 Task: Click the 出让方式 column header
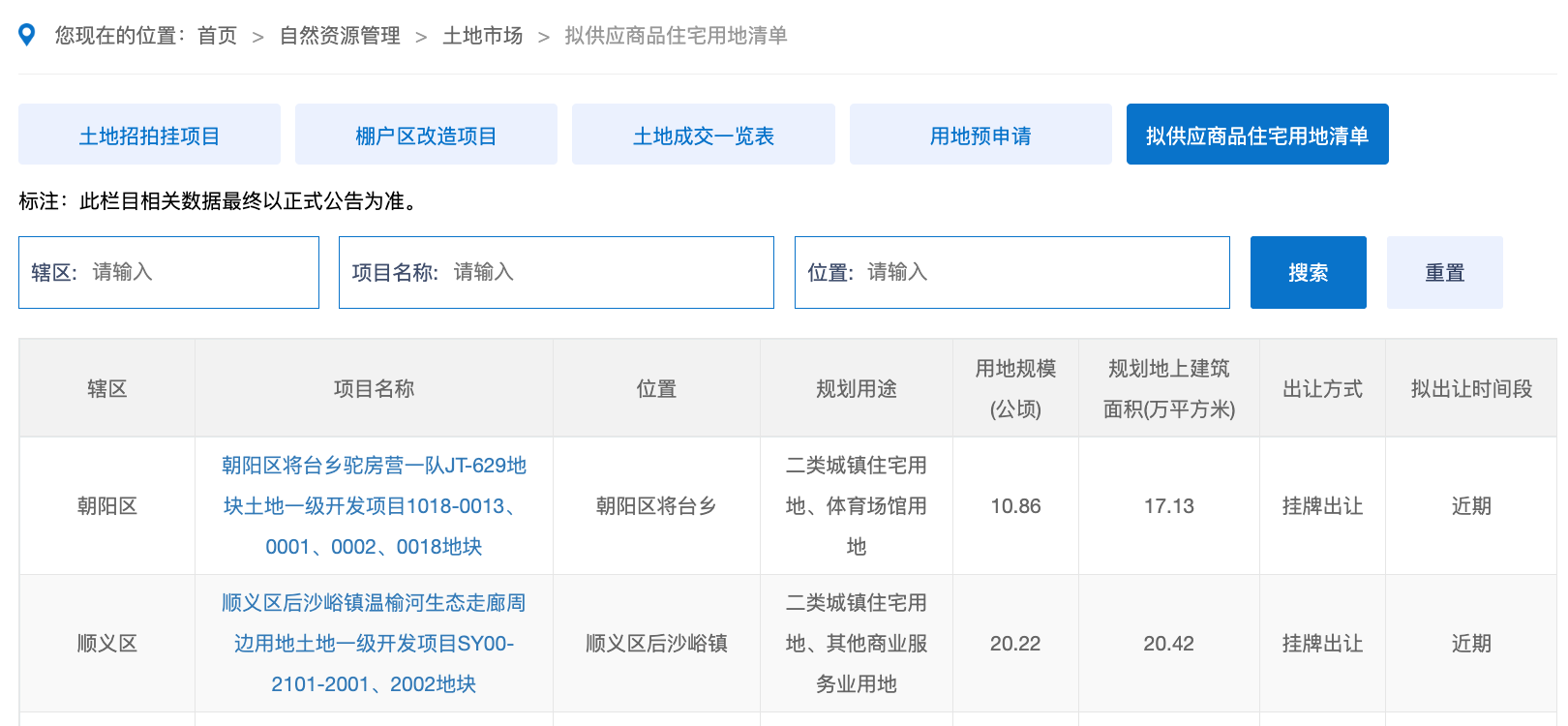point(1322,389)
